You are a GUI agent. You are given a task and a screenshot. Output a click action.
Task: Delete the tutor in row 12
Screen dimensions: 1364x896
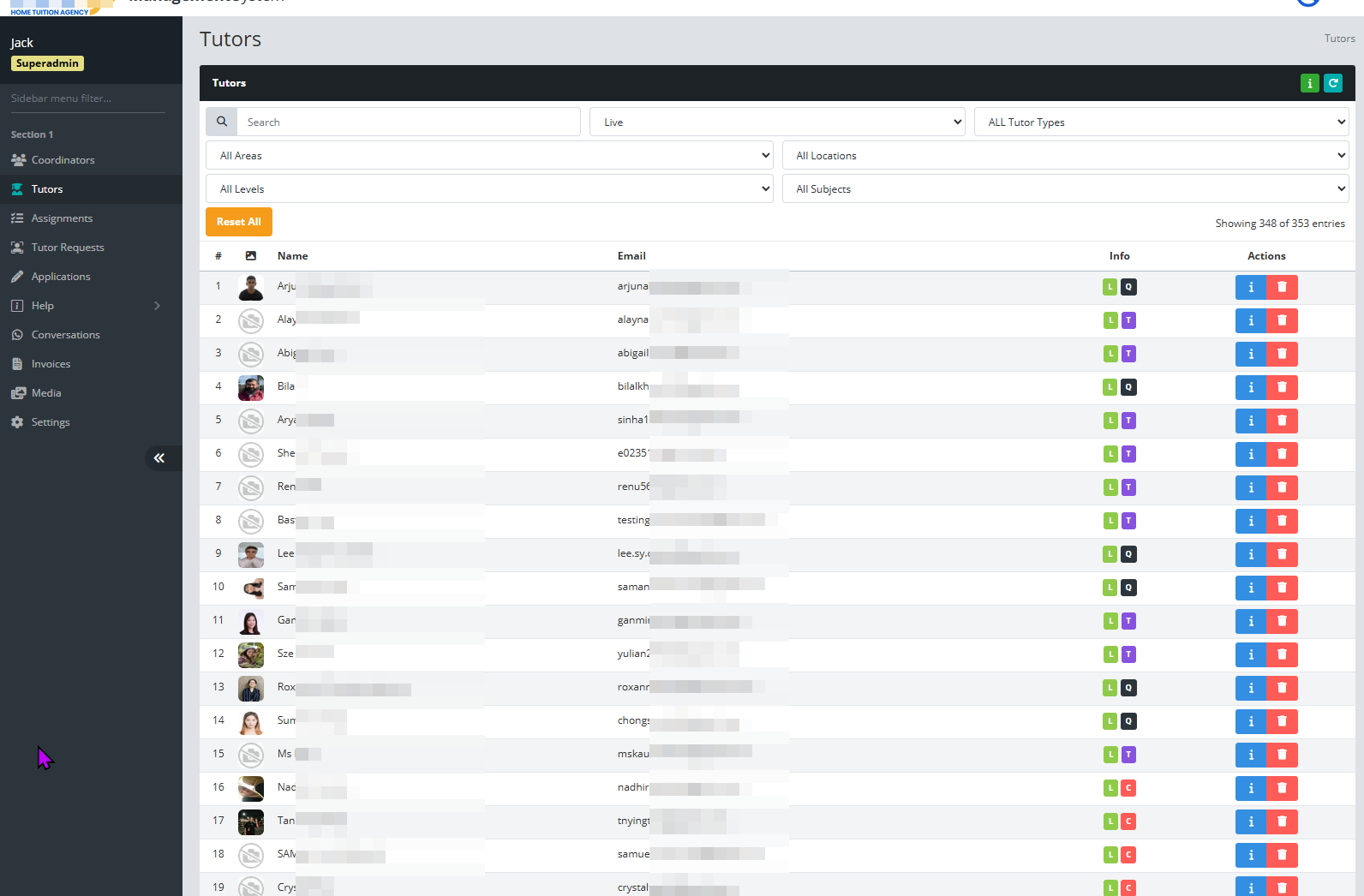click(1282, 654)
